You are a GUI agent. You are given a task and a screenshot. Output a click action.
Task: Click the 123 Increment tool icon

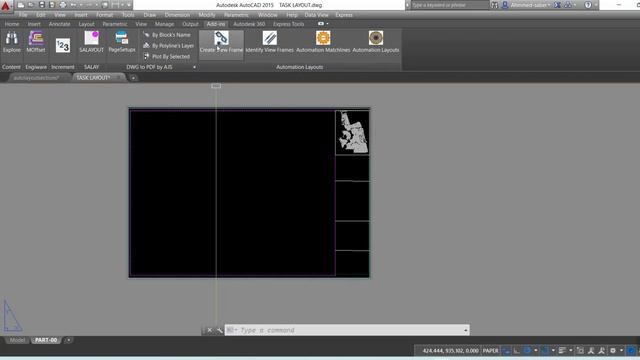pyautogui.click(x=63, y=45)
